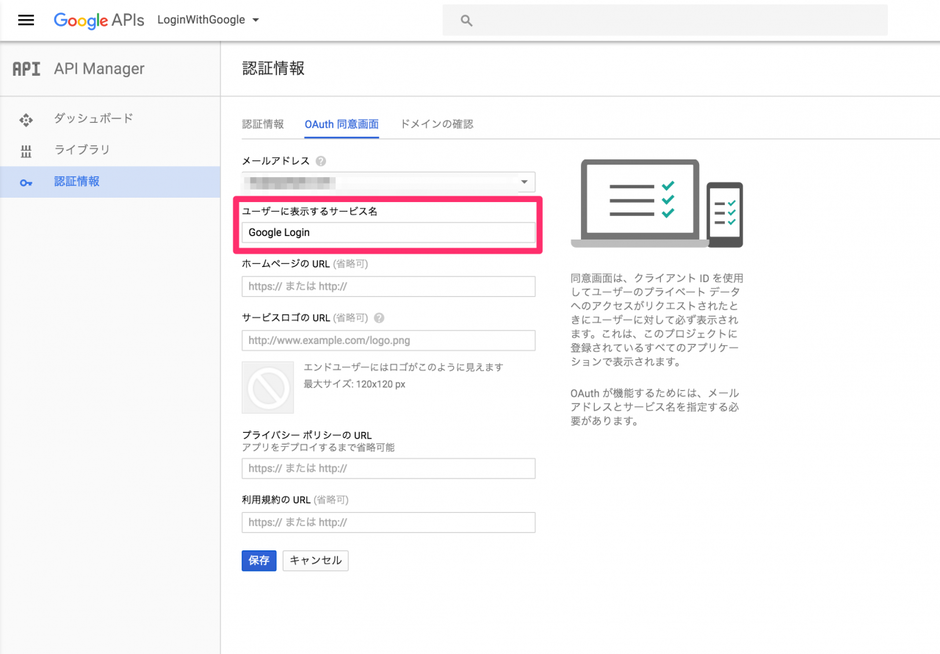
Task: Expand the メールアドレス dropdown
Action: (524, 182)
